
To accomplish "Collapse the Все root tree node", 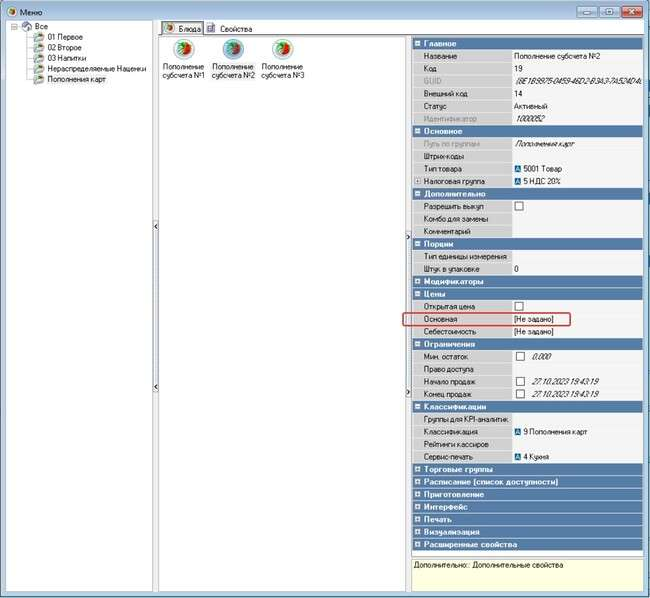I will tap(13, 26).
